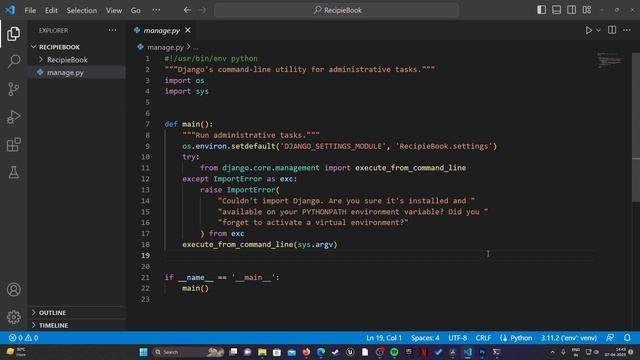Go forward with the right arrow
The height and width of the screenshot is (360, 640).
[x=202, y=10]
